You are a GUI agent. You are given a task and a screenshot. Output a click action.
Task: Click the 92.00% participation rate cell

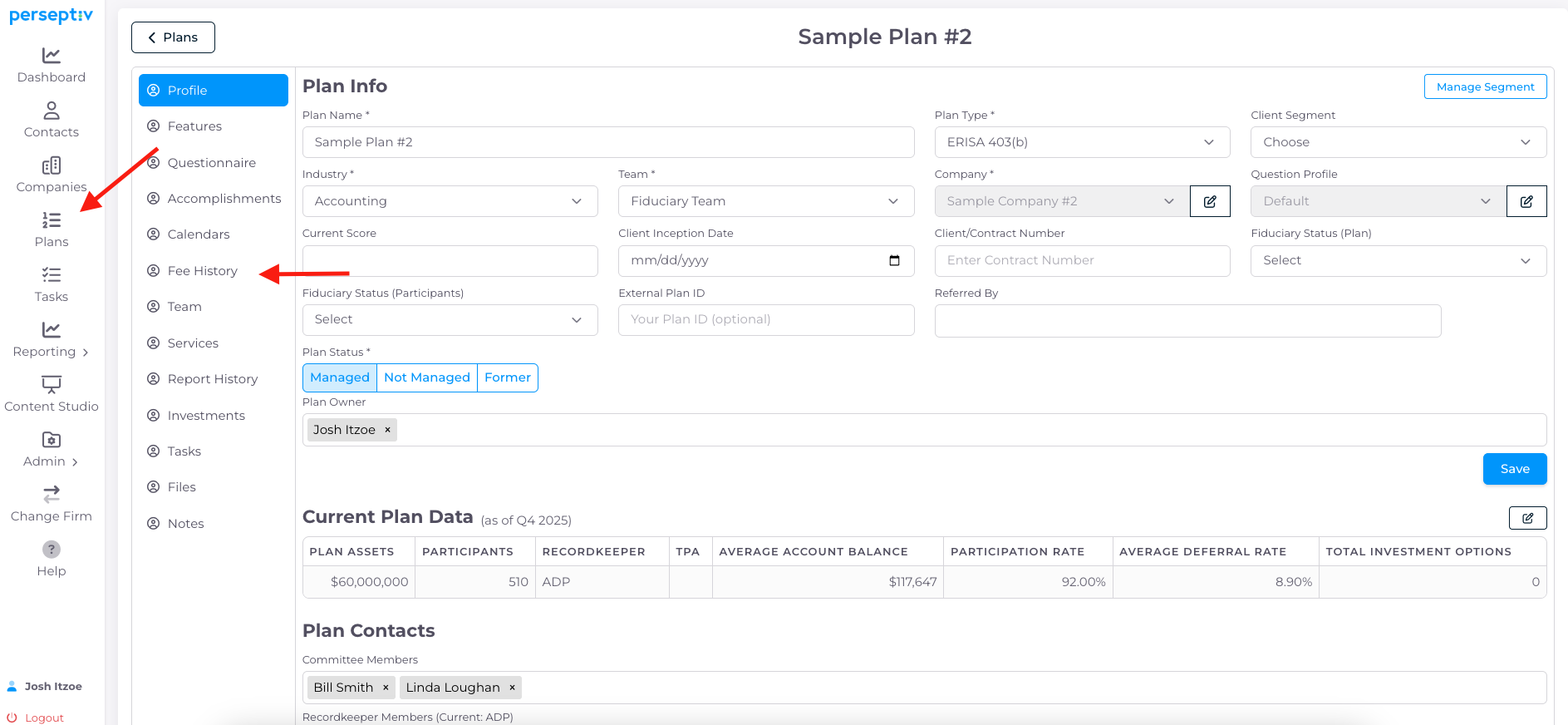[x=1028, y=582]
